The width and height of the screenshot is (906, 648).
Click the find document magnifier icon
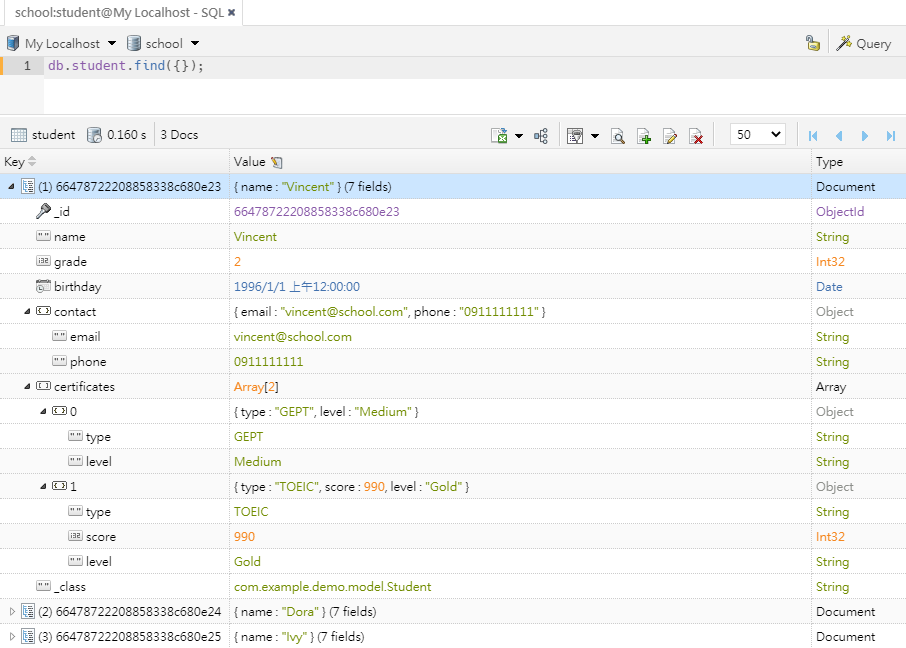point(618,135)
